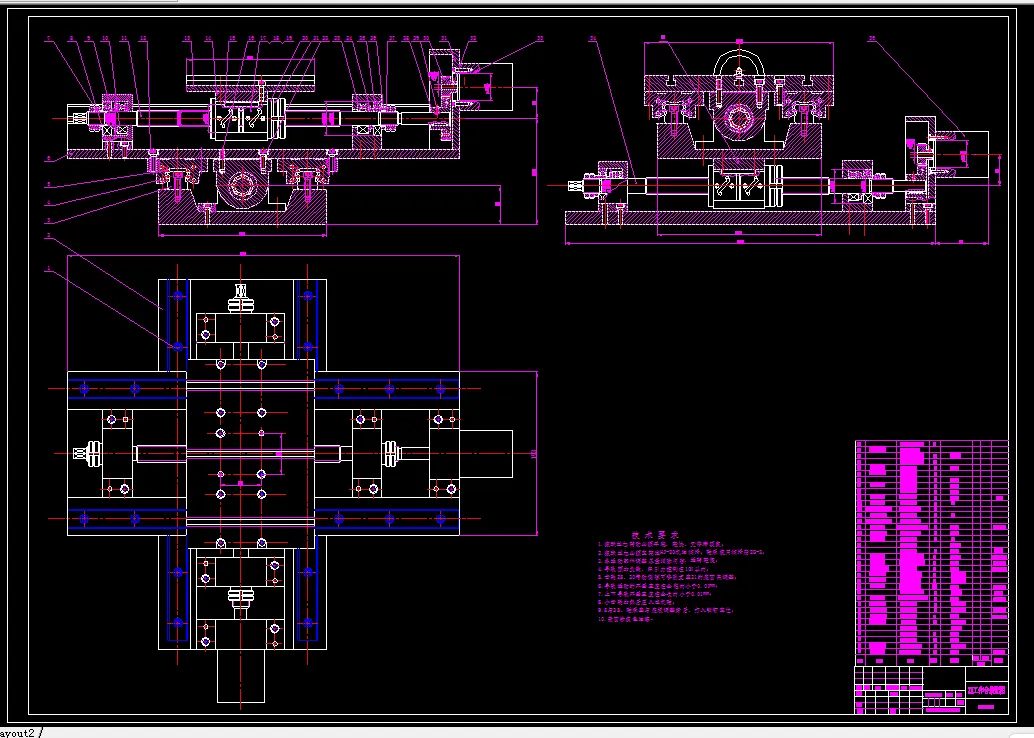Select the 191 vertical dimension beside the plan view

click(x=533, y=453)
